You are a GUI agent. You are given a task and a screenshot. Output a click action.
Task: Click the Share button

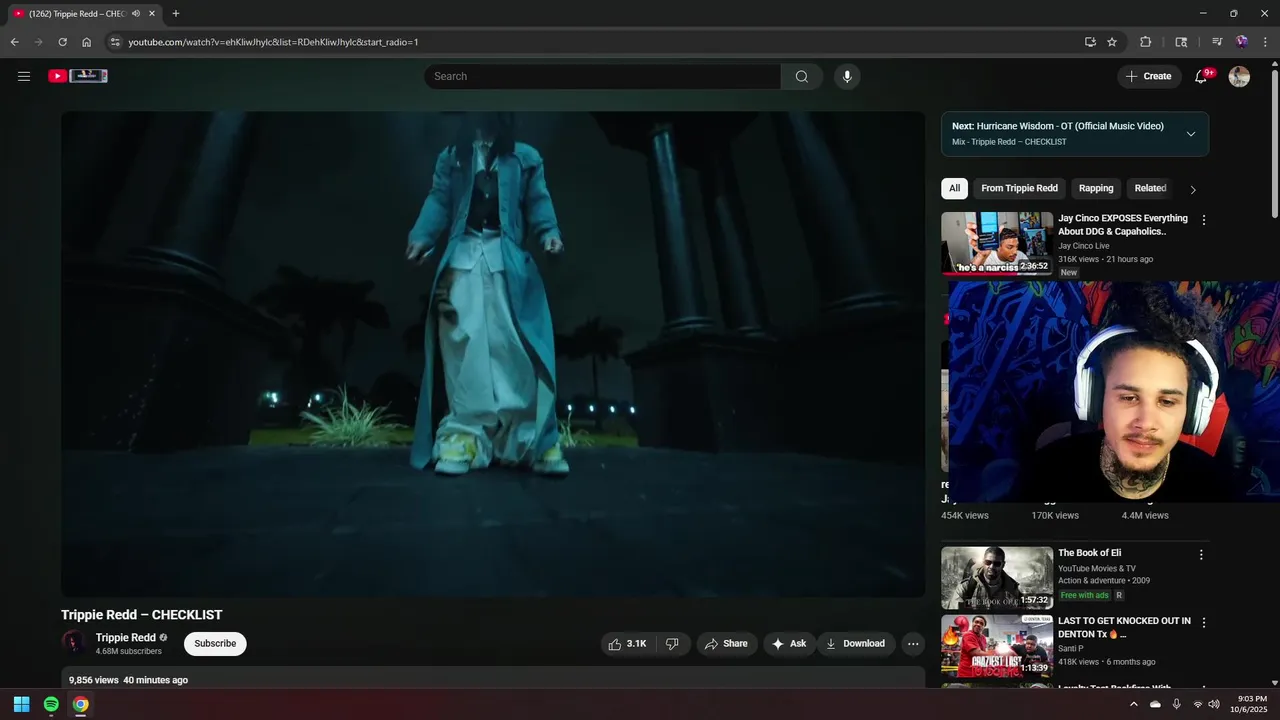[726, 644]
